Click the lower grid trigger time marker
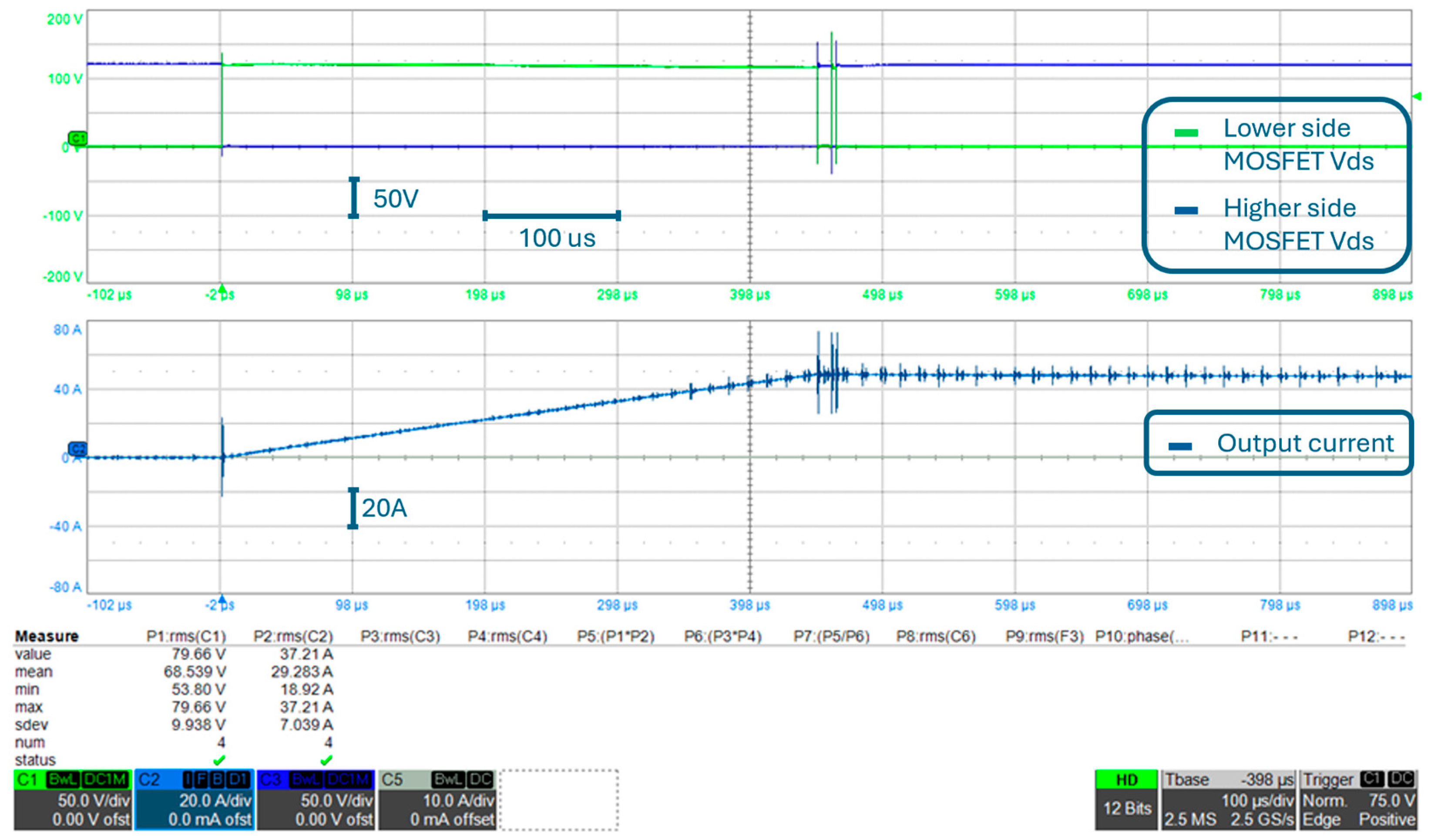1431x840 pixels. [222, 599]
